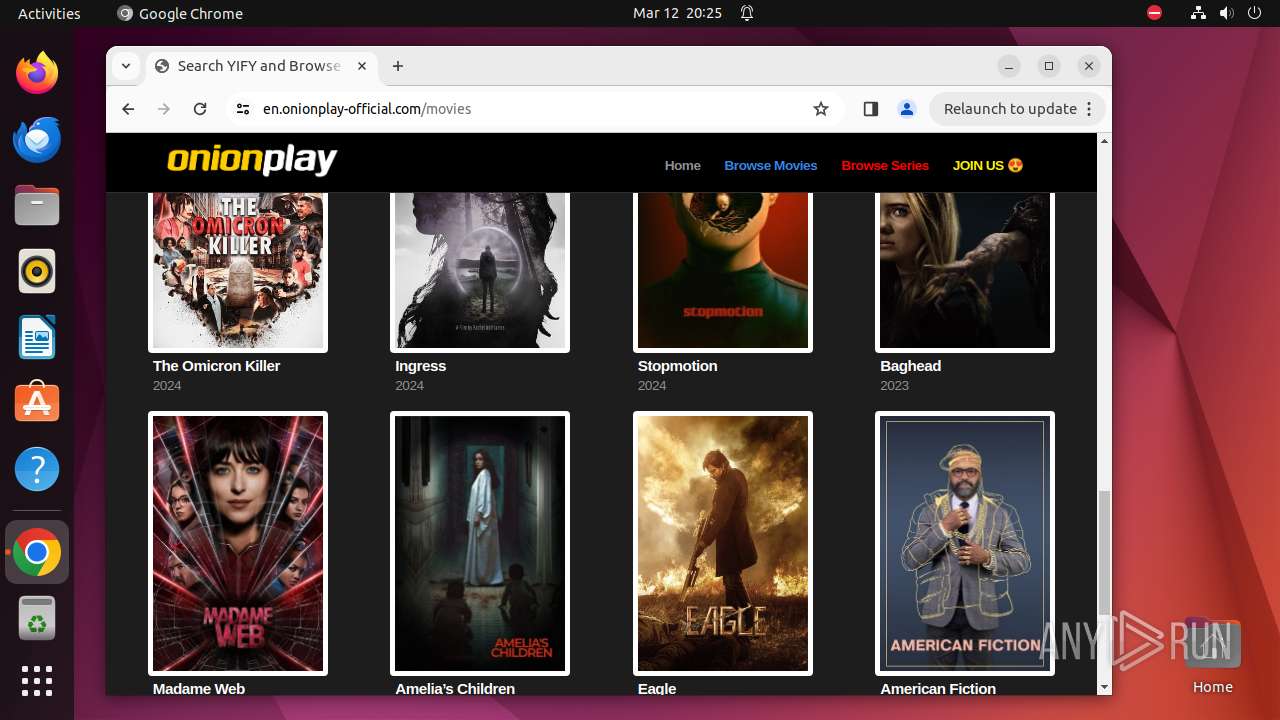The image size is (1280, 720).
Task: Click the Baghead title text
Action: (x=911, y=366)
